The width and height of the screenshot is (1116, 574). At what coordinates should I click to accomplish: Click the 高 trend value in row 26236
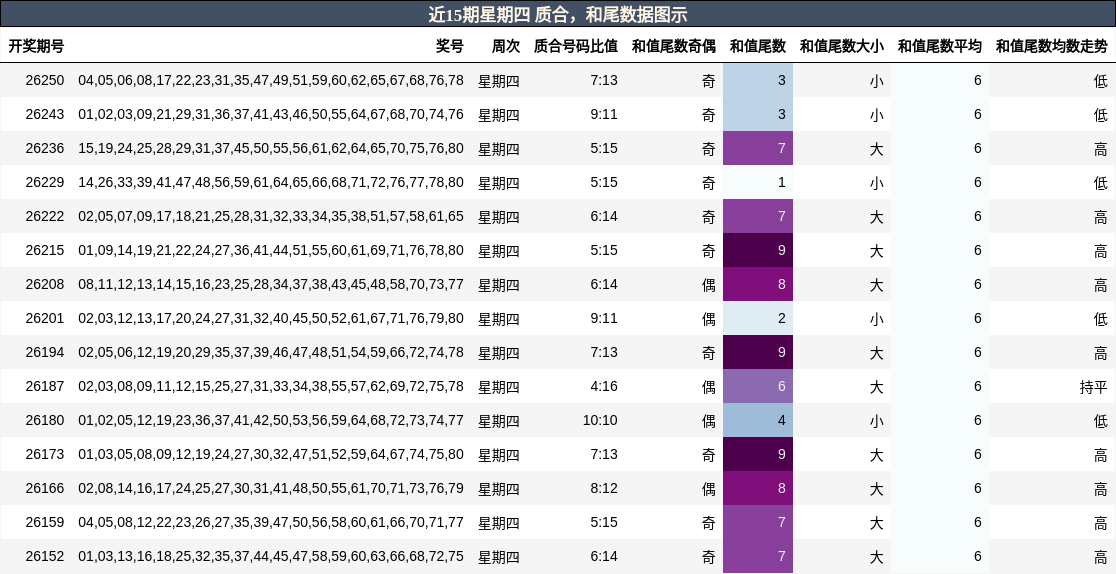(1100, 149)
